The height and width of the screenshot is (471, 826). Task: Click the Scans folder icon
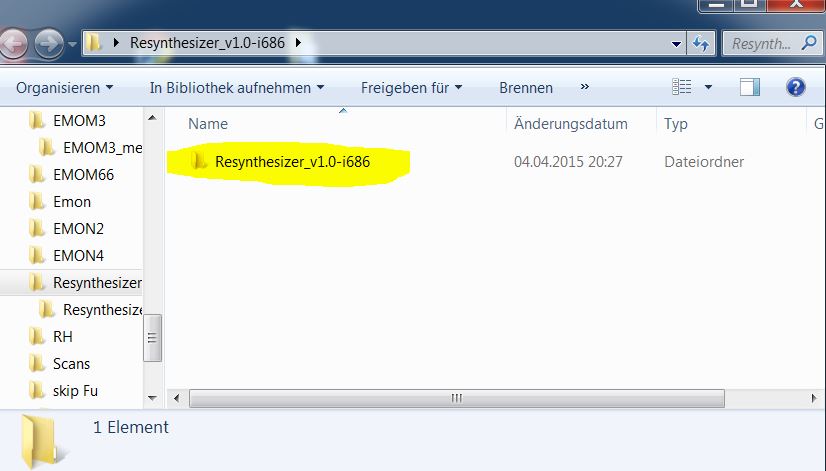(36, 364)
